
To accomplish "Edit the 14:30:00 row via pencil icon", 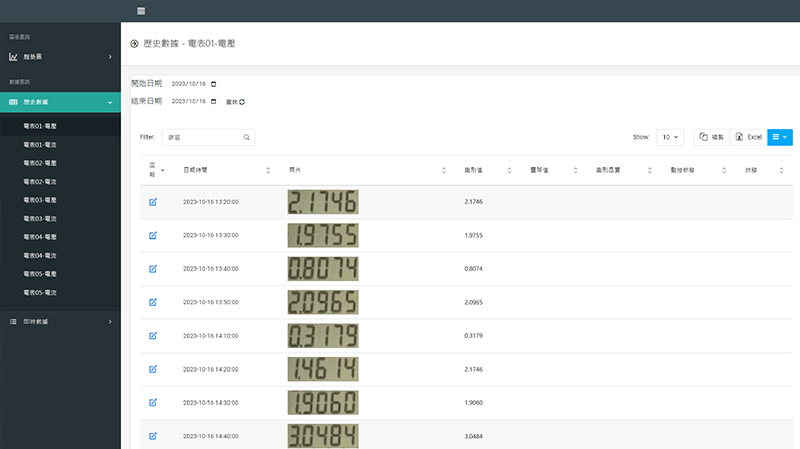I will pyautogui.click(x=153, y=403).
